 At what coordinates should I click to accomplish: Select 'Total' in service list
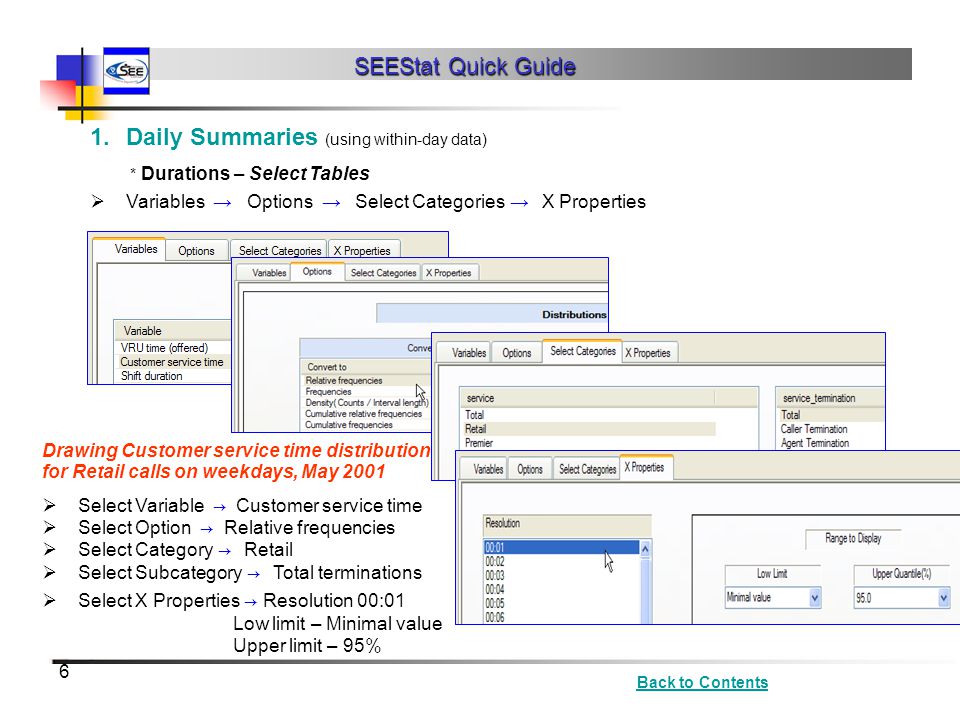point(588,414)
